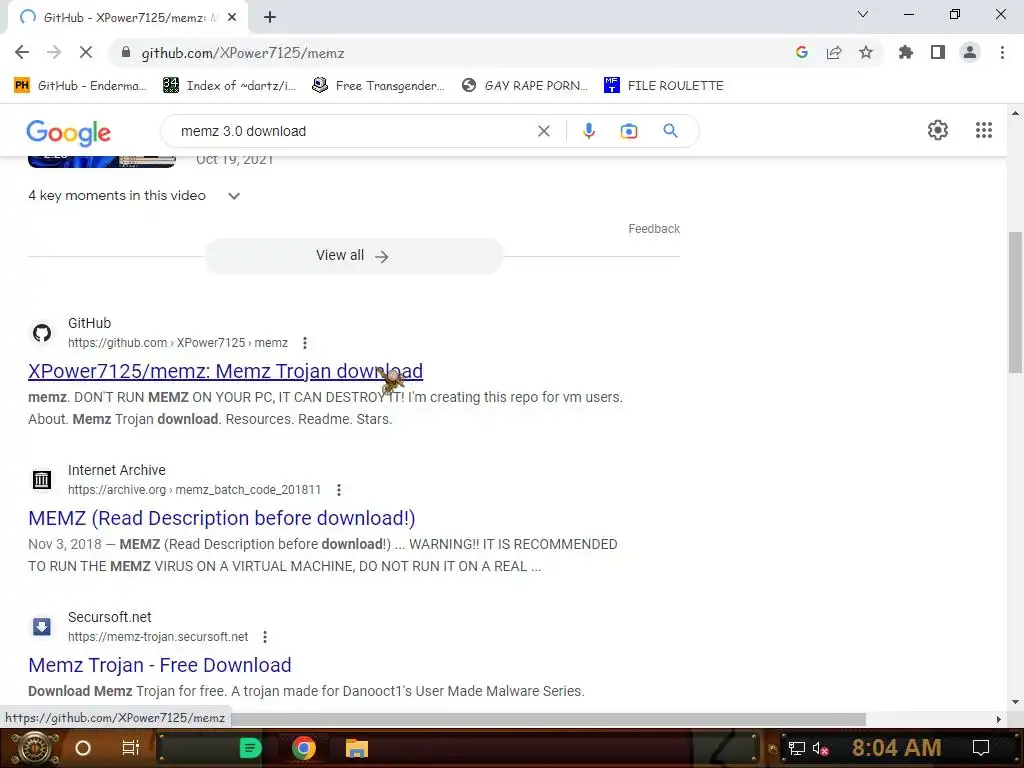Click the GitHub favicon in result
1024x768 pixels.
(x=42, y=333)
